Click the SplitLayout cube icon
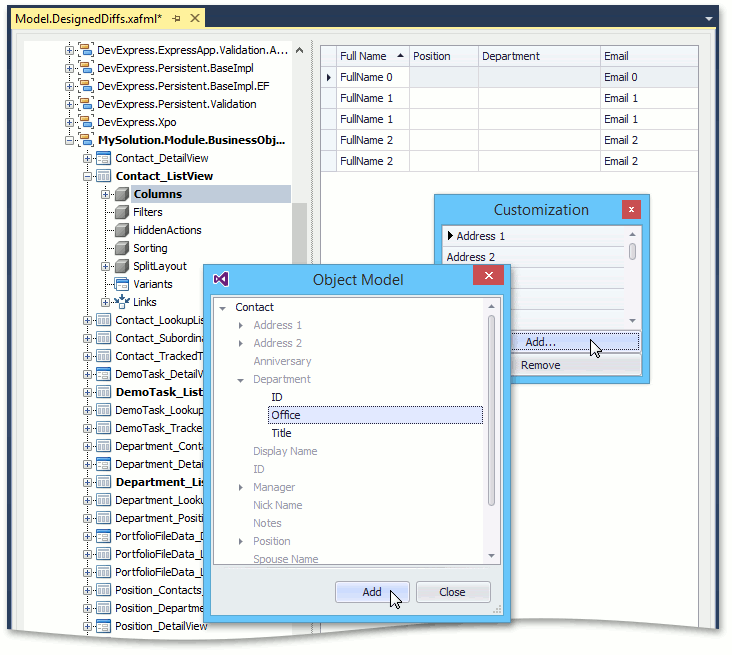Screen dimensions: 732x655 click(122, 266)
